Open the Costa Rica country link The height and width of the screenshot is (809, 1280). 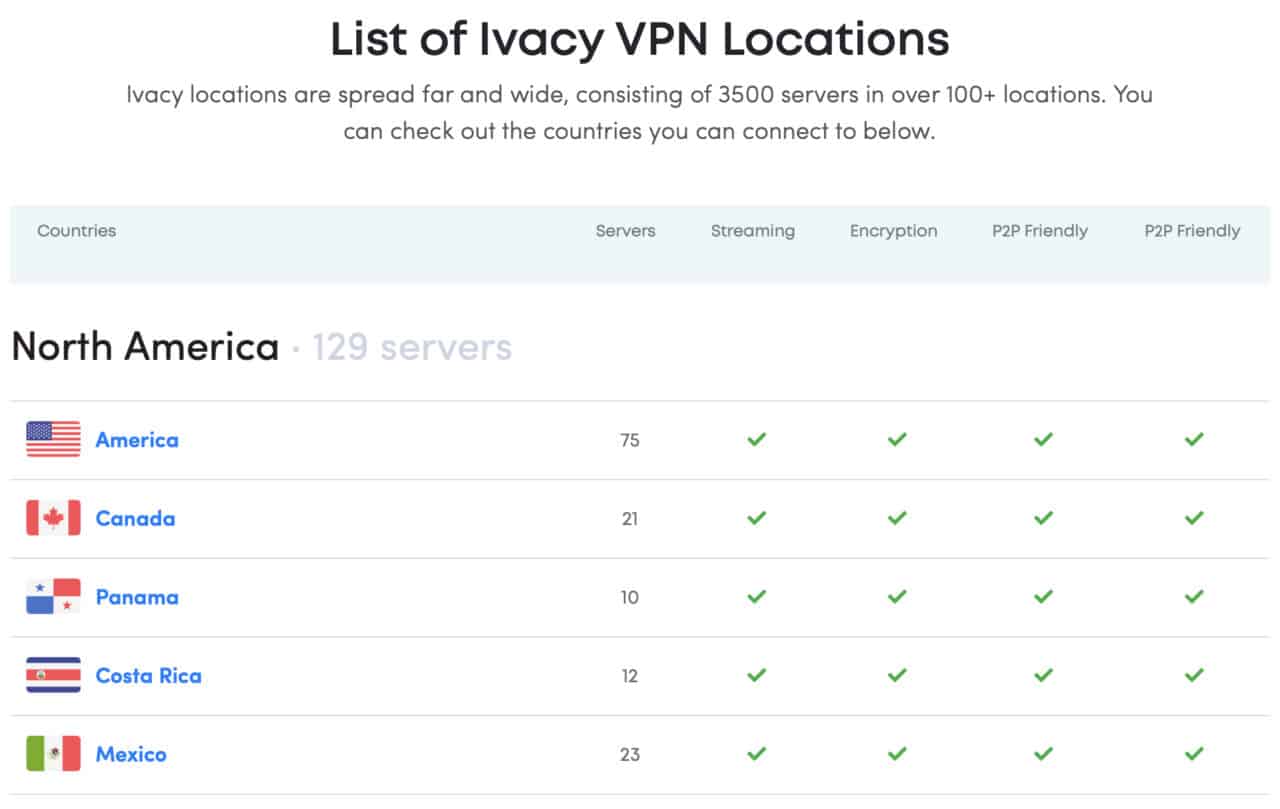tap(148, 676)
